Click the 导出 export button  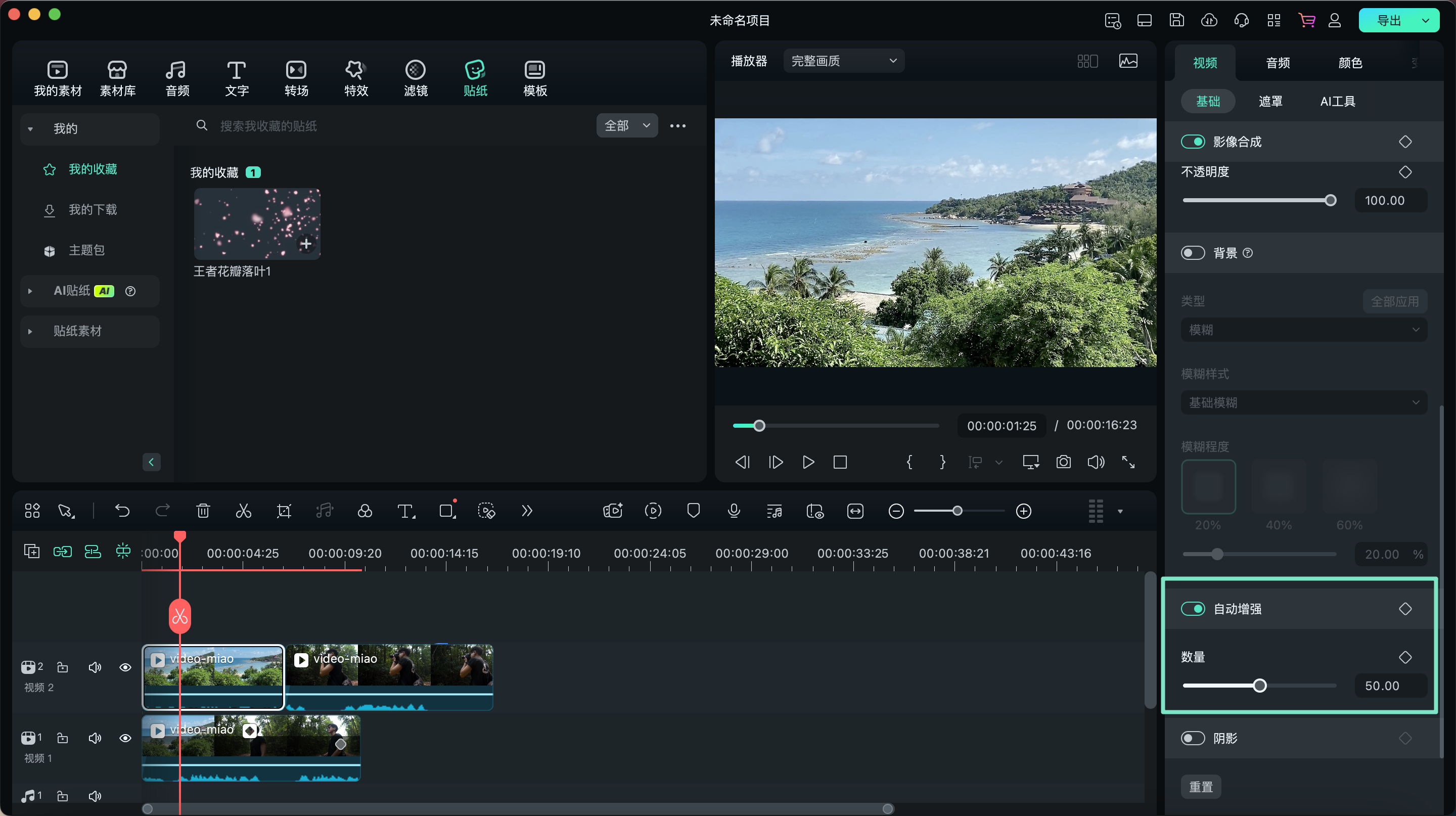1389,21
